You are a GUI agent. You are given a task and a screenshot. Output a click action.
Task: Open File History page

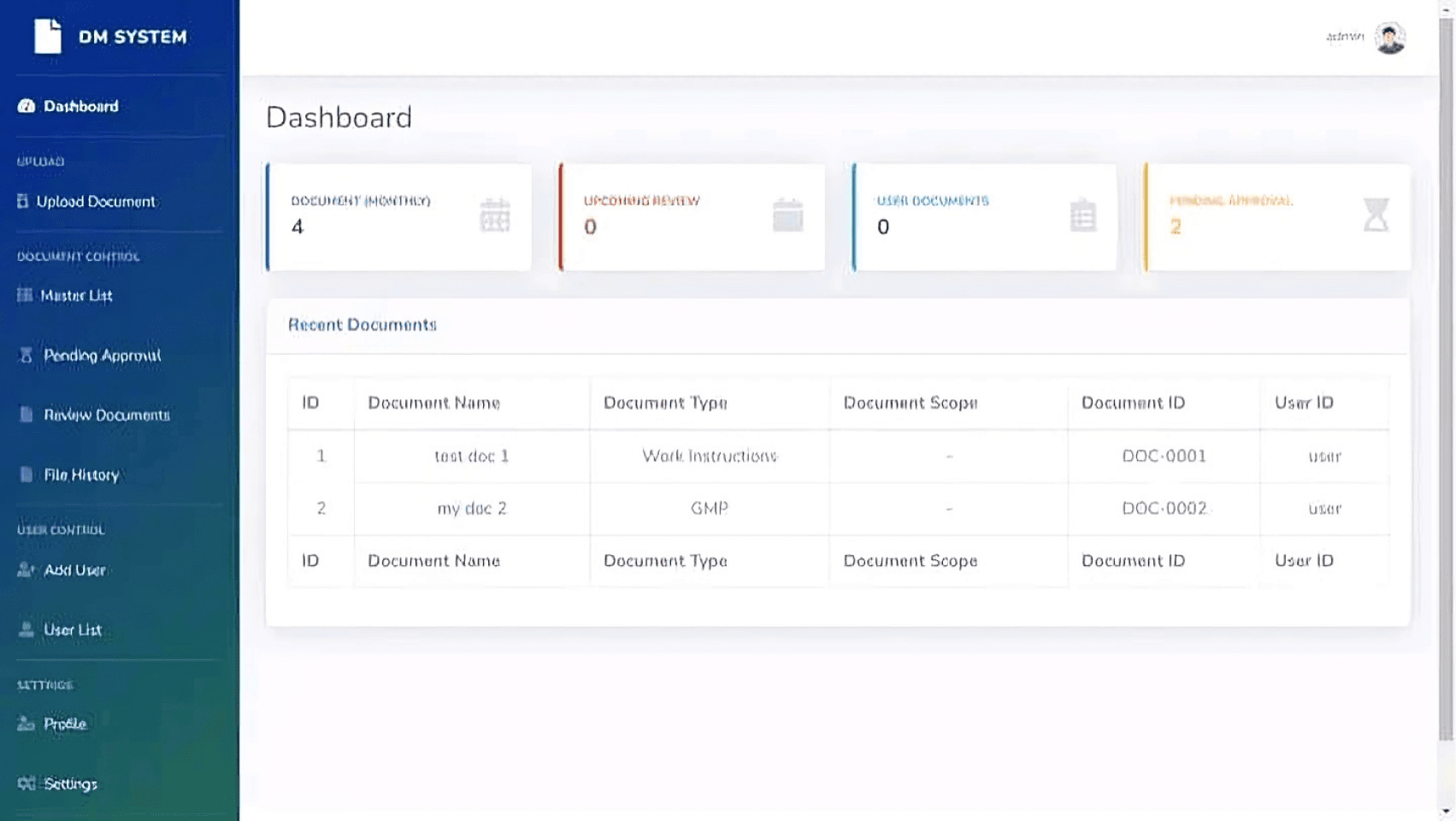pos(81,475)
